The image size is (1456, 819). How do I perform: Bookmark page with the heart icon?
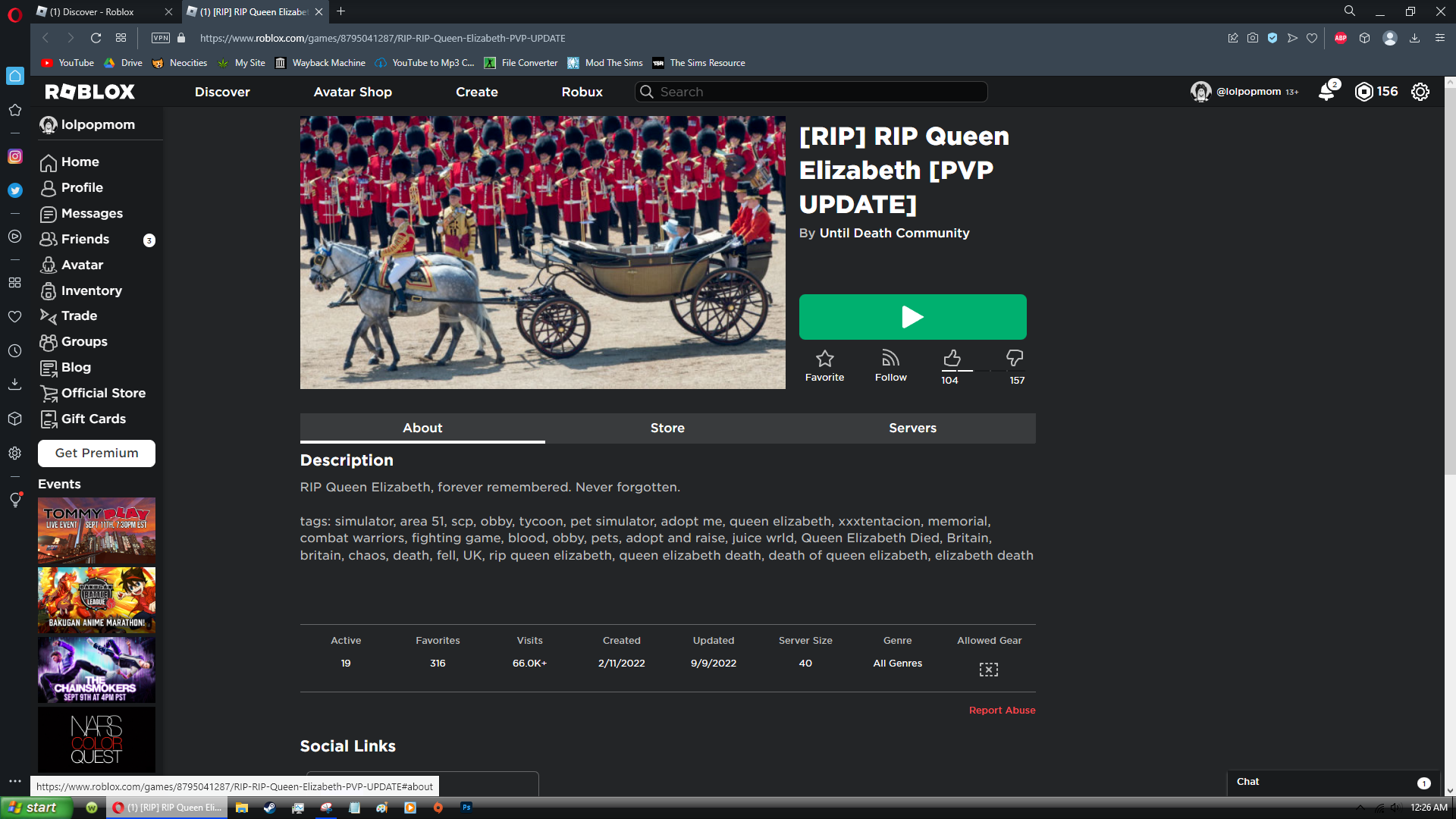pos(1312,38)
